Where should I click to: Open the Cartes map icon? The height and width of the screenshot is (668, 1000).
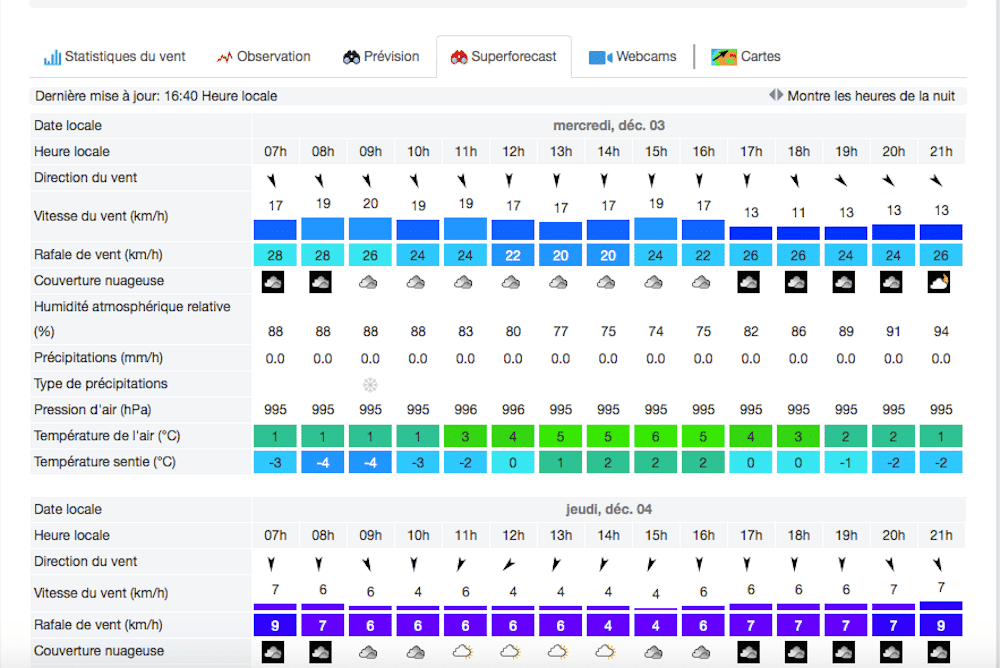724,57
